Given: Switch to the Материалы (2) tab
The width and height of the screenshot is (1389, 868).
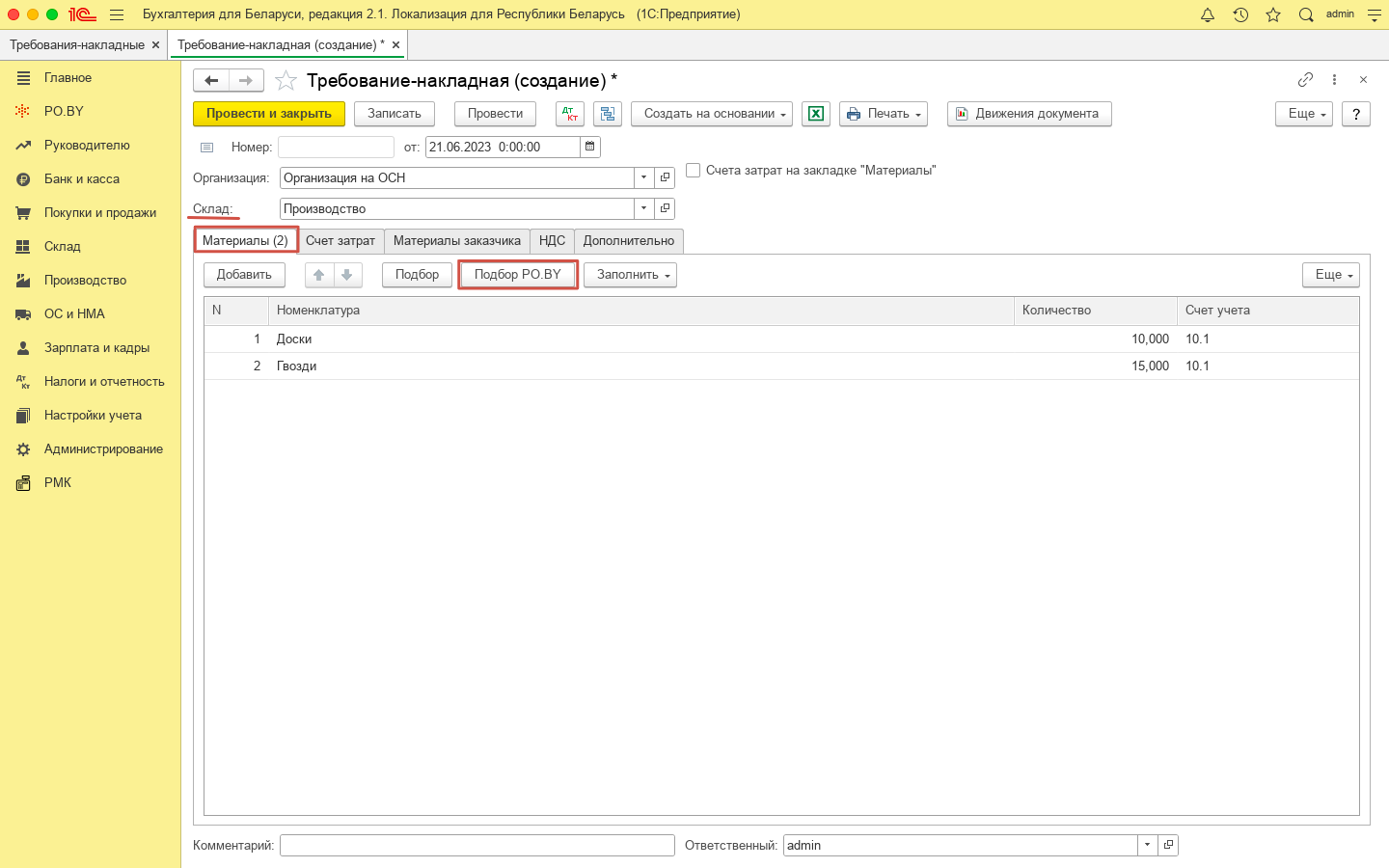Looking at the screenshot, I should click(x=246, y=240).
